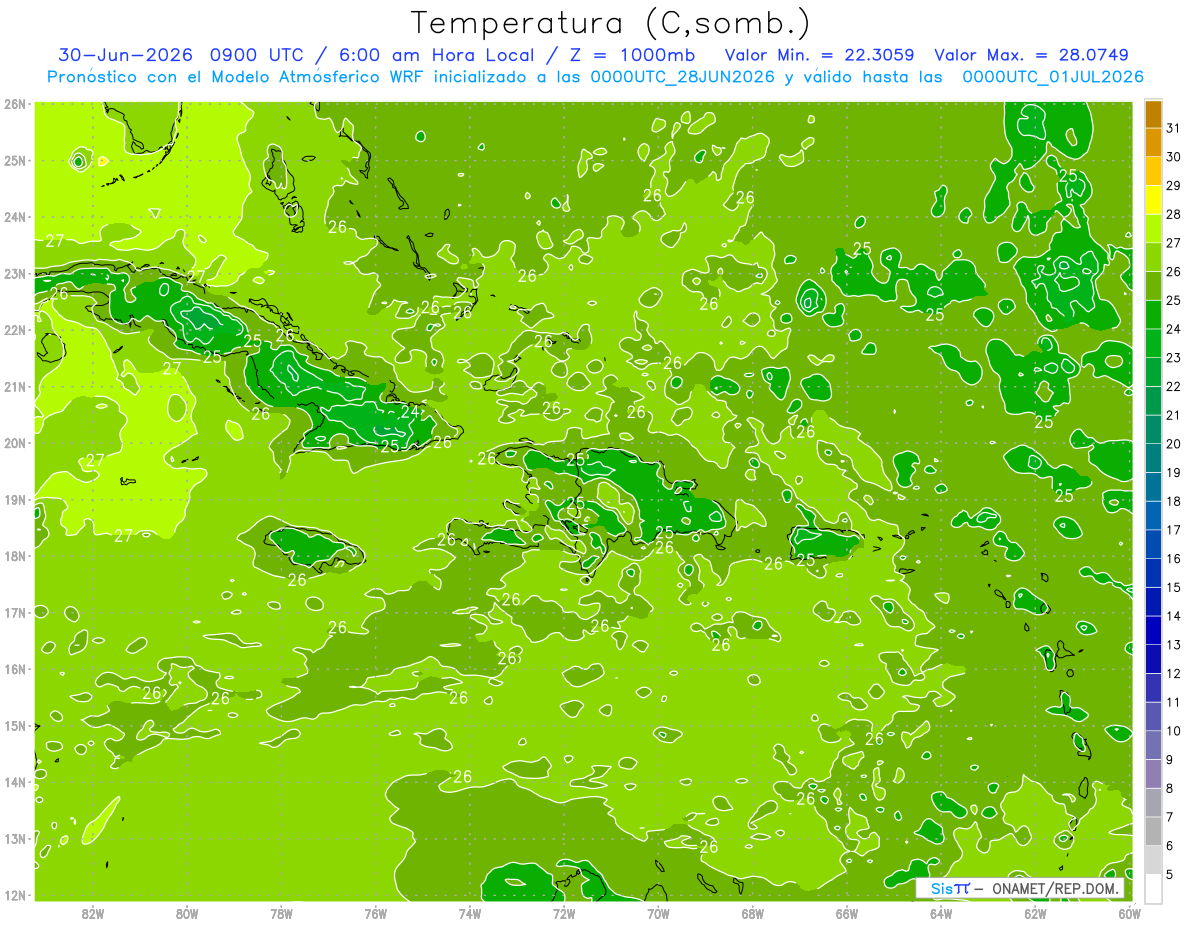Click the "0000UTC_01JUL2026" valid-until time text
Screen dimensions: 1200x927
(1053, 77)
